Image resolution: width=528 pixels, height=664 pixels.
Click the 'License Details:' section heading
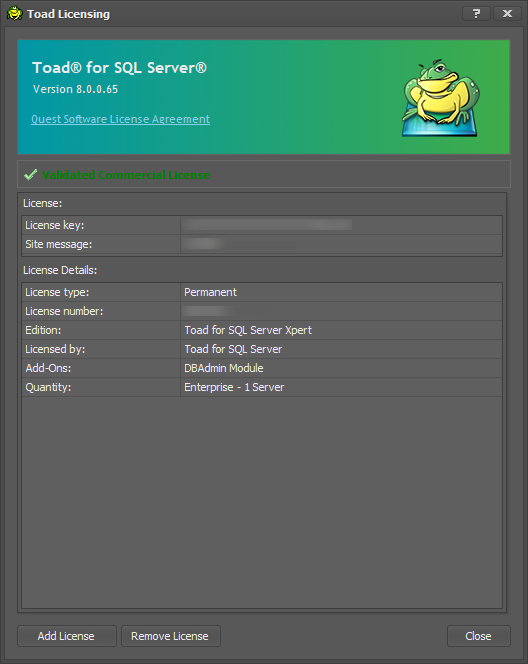60,270
